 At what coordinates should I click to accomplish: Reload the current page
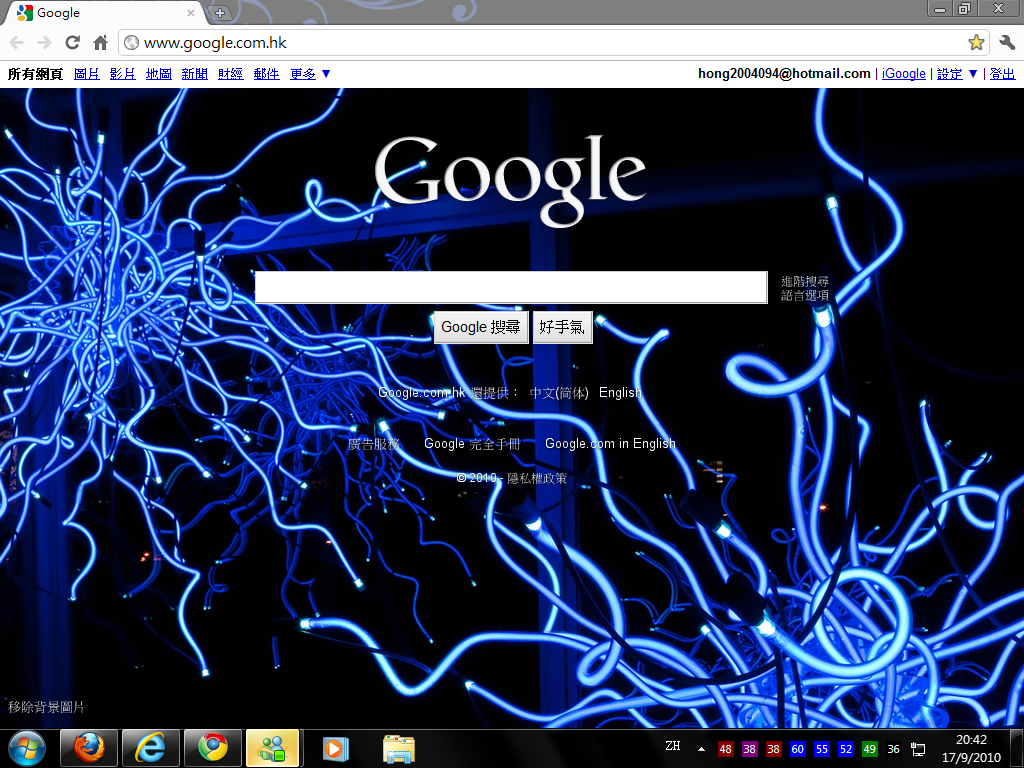(72, 42)
